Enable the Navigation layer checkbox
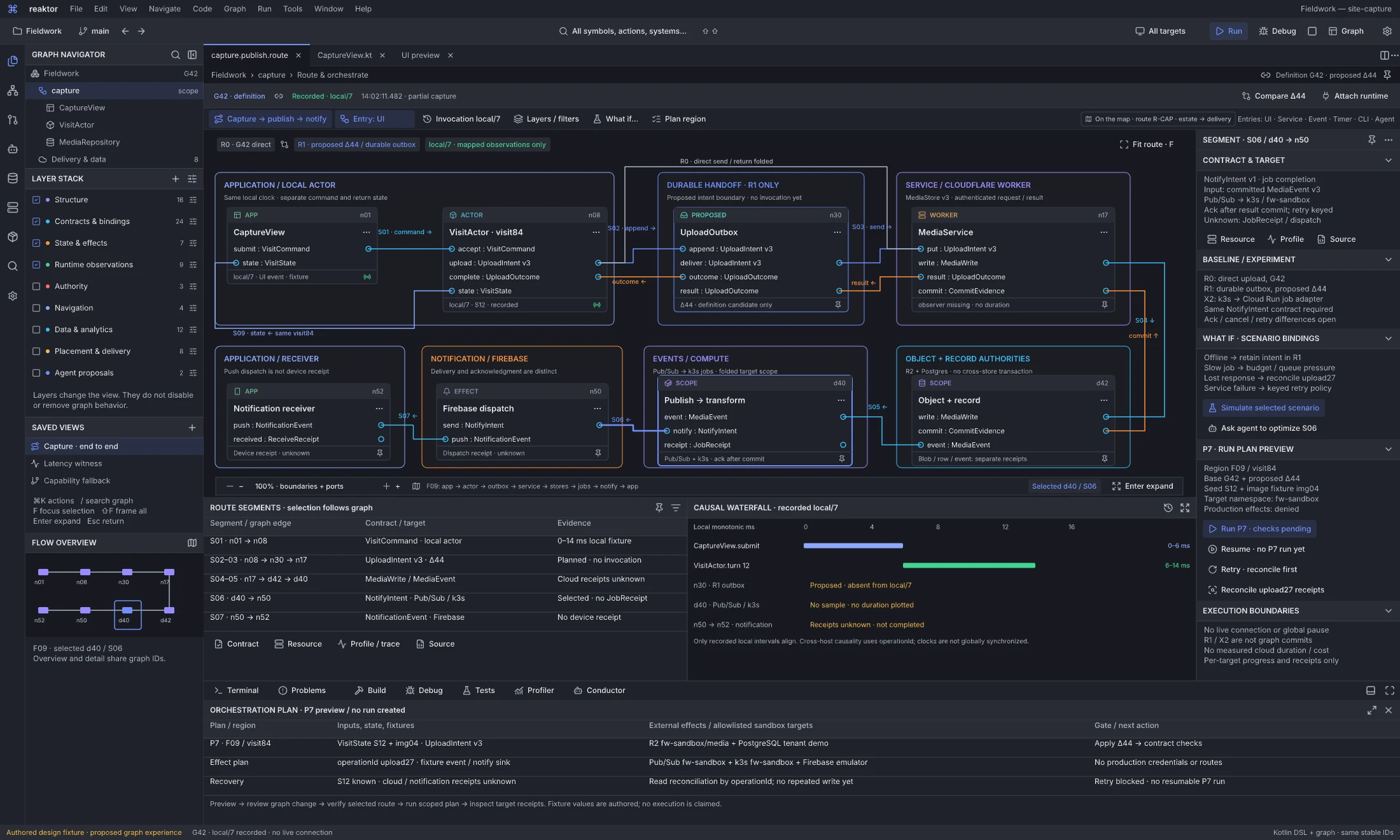The width and height of the screenshot is (1400, 840). pyautogui.click(x=36, y=308)
